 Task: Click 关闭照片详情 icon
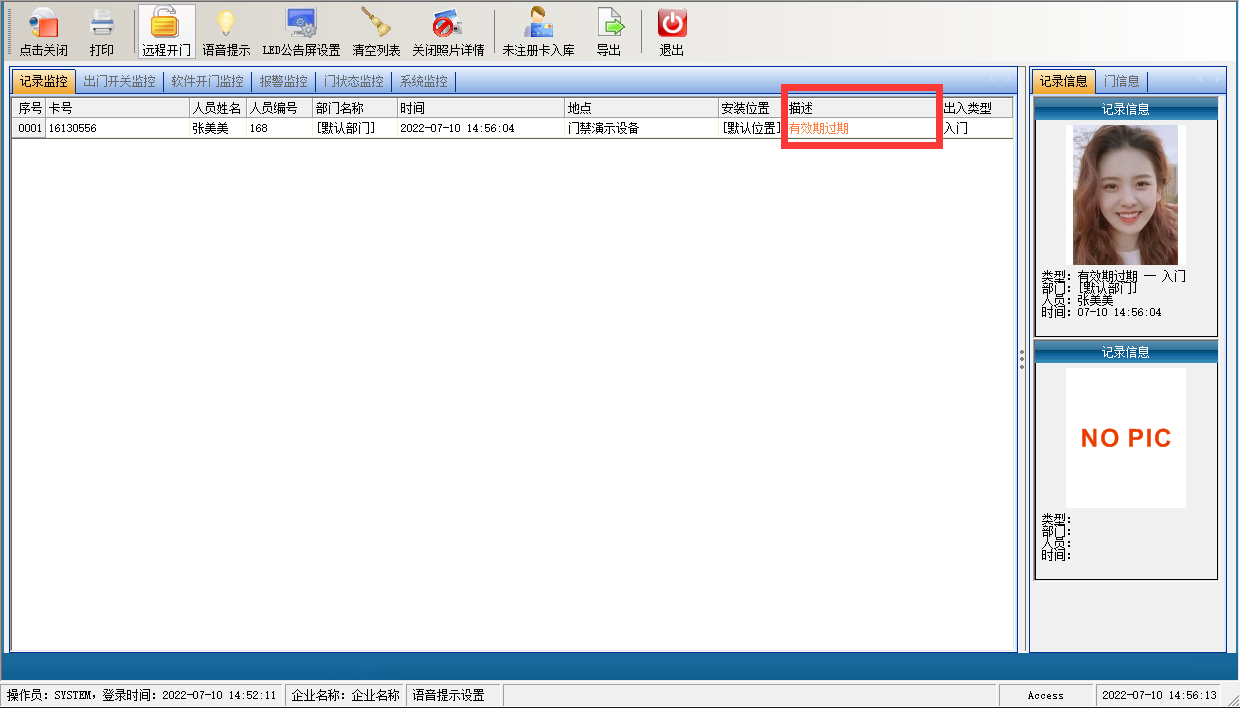coord(448,24)
